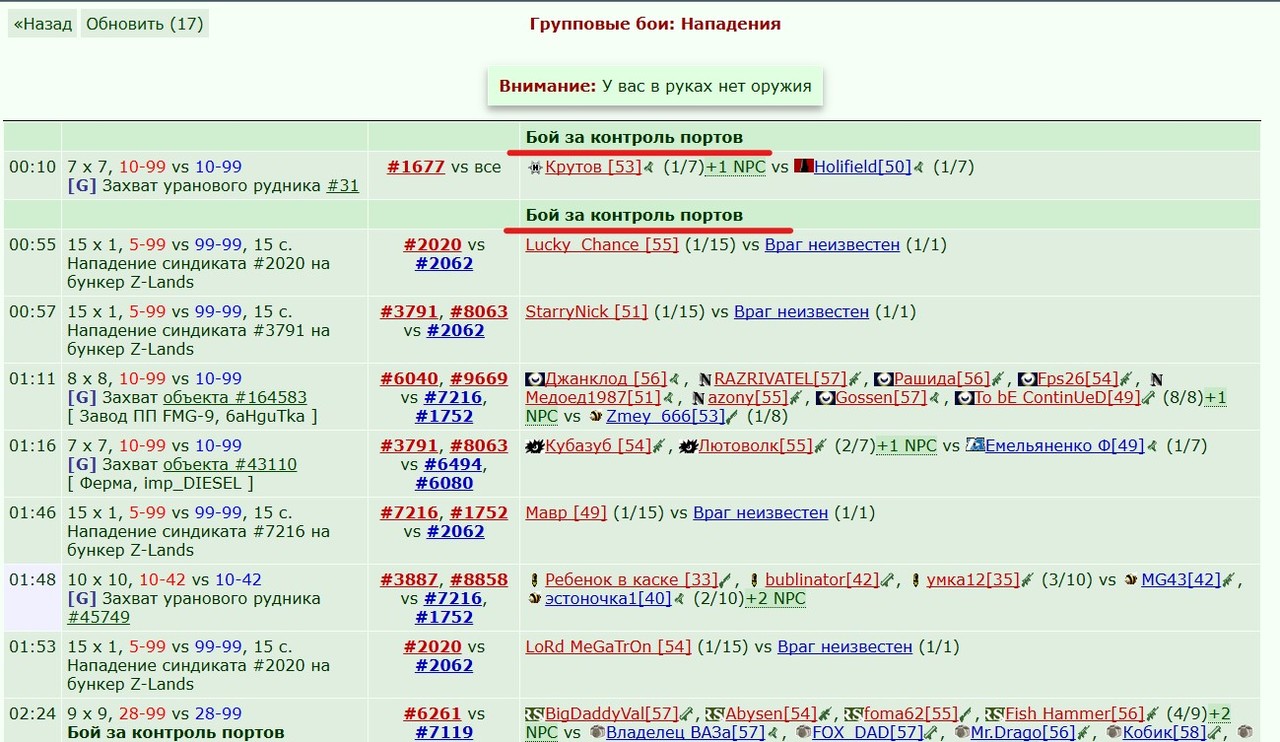
Task: Click the N icon before azony
Action: [699, 398]
